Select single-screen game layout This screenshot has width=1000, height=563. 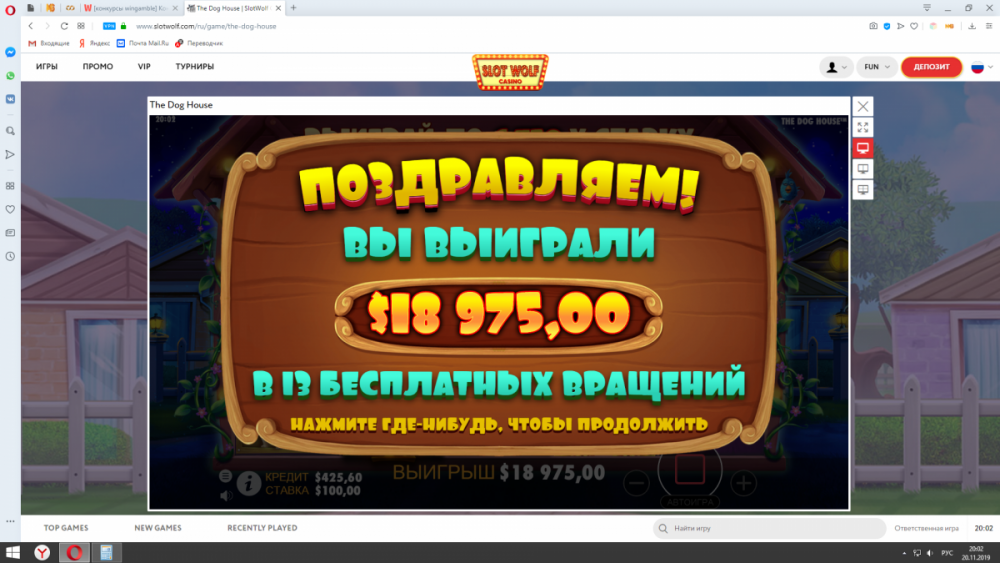click(863, 149)
